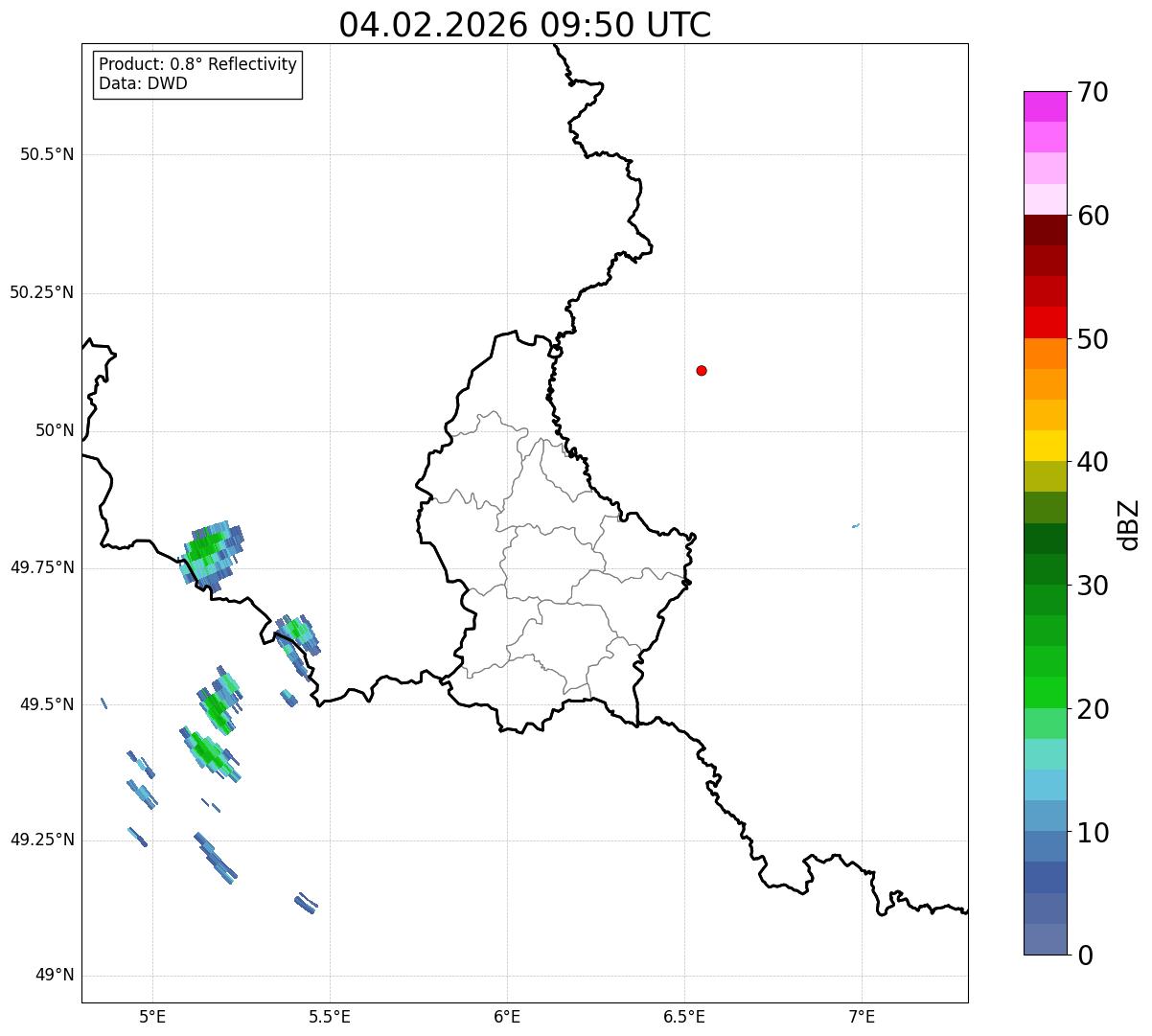Click the red station marker dot
Image resolution: width=1152 pixels, height=1036 pixels.
point(702,370)
